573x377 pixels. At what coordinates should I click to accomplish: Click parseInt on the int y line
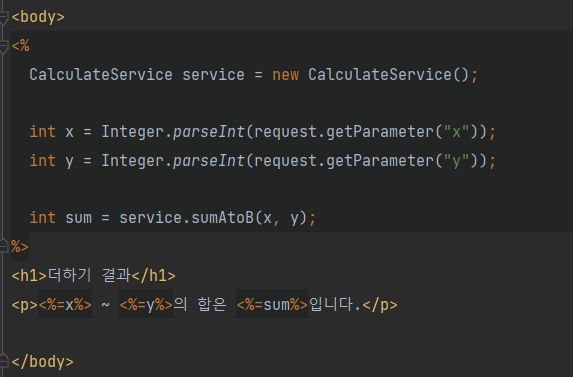click(x=209, y=161)
